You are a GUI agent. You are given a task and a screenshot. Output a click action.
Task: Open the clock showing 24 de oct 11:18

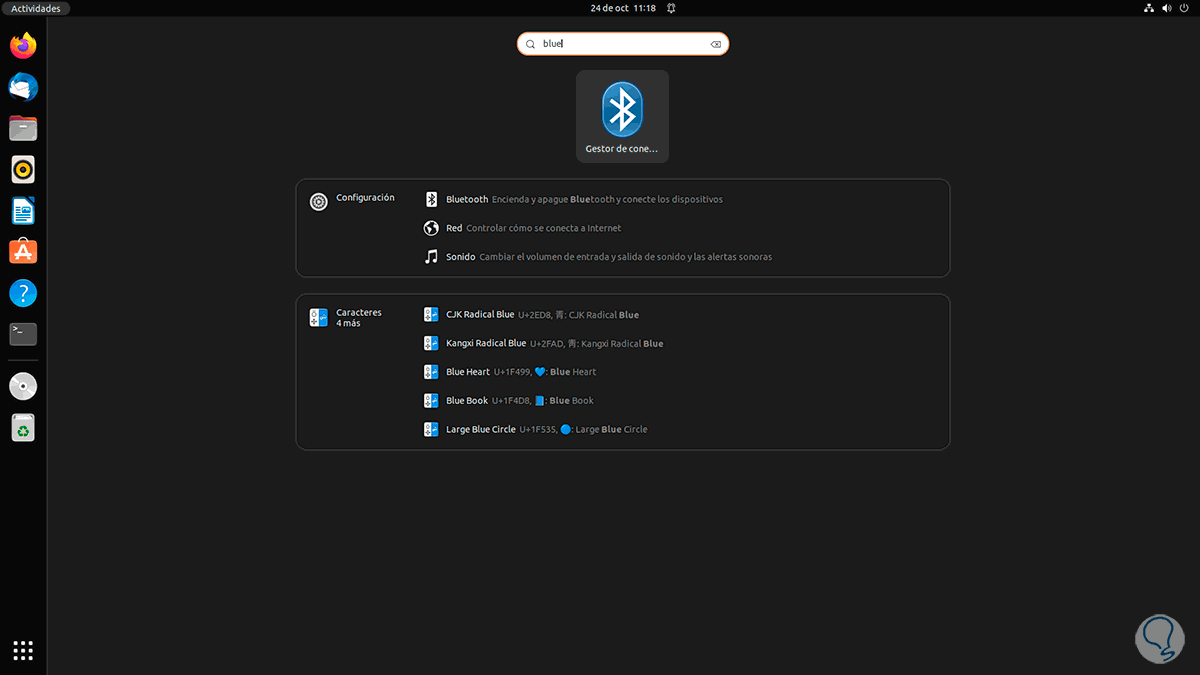point(623,8)
